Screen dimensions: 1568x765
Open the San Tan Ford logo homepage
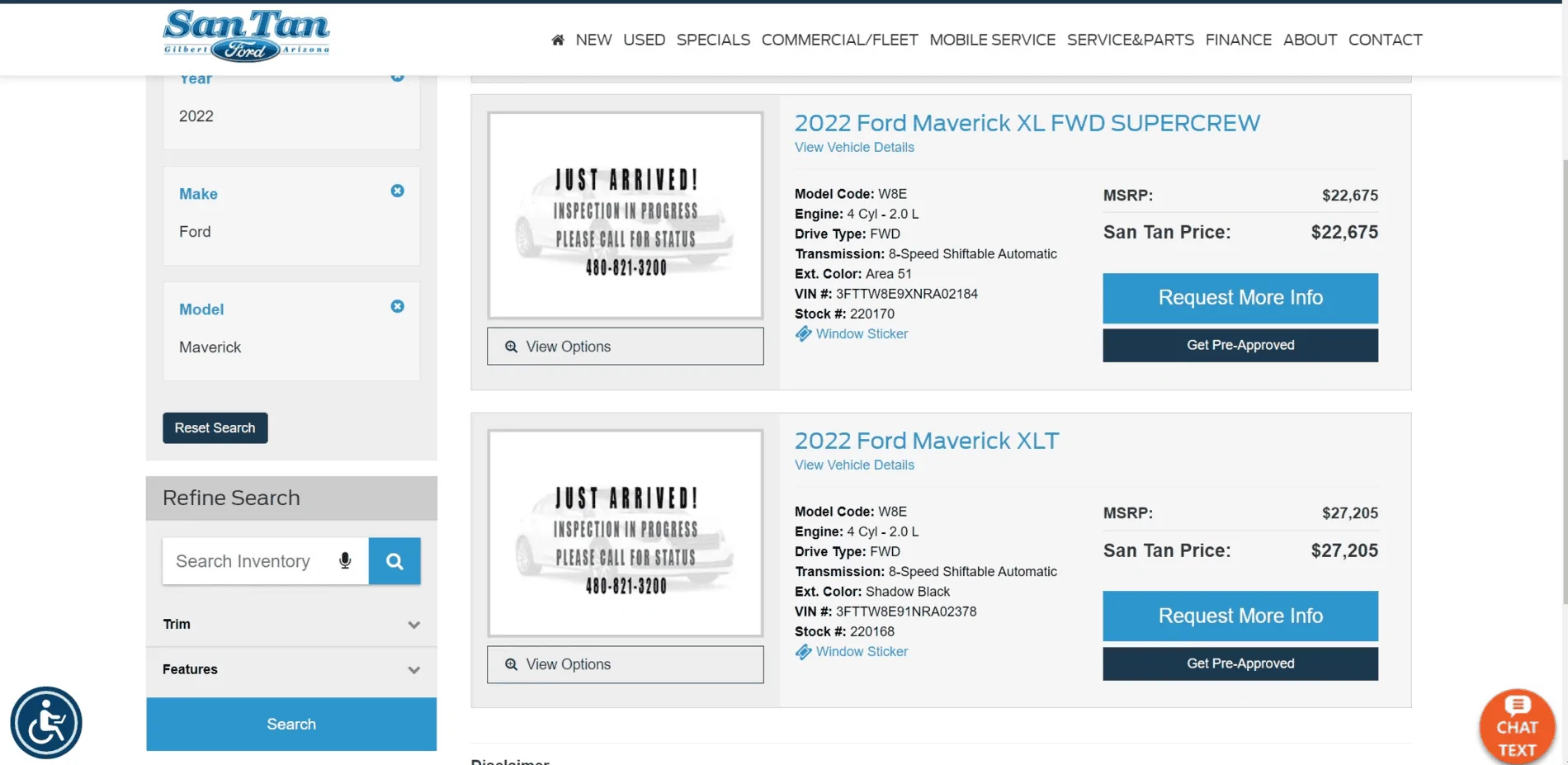246,35
